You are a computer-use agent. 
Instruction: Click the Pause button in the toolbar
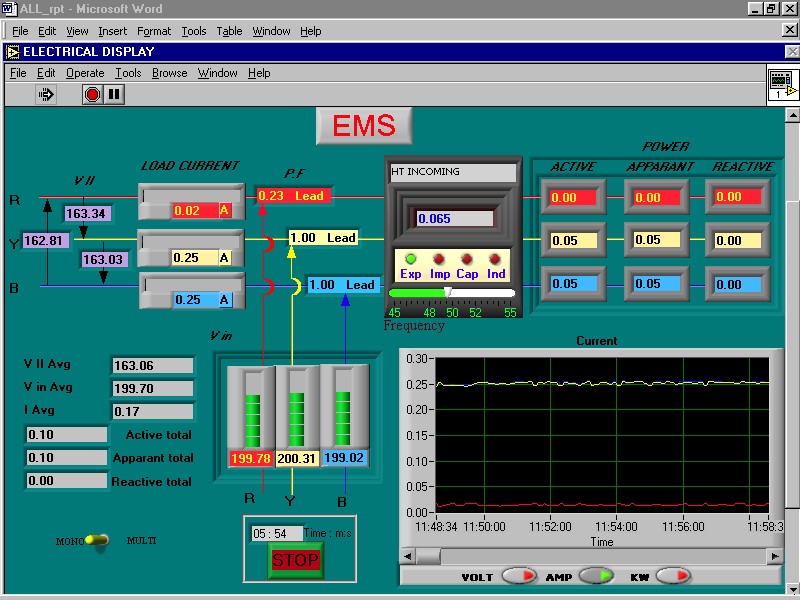point(114,94)
